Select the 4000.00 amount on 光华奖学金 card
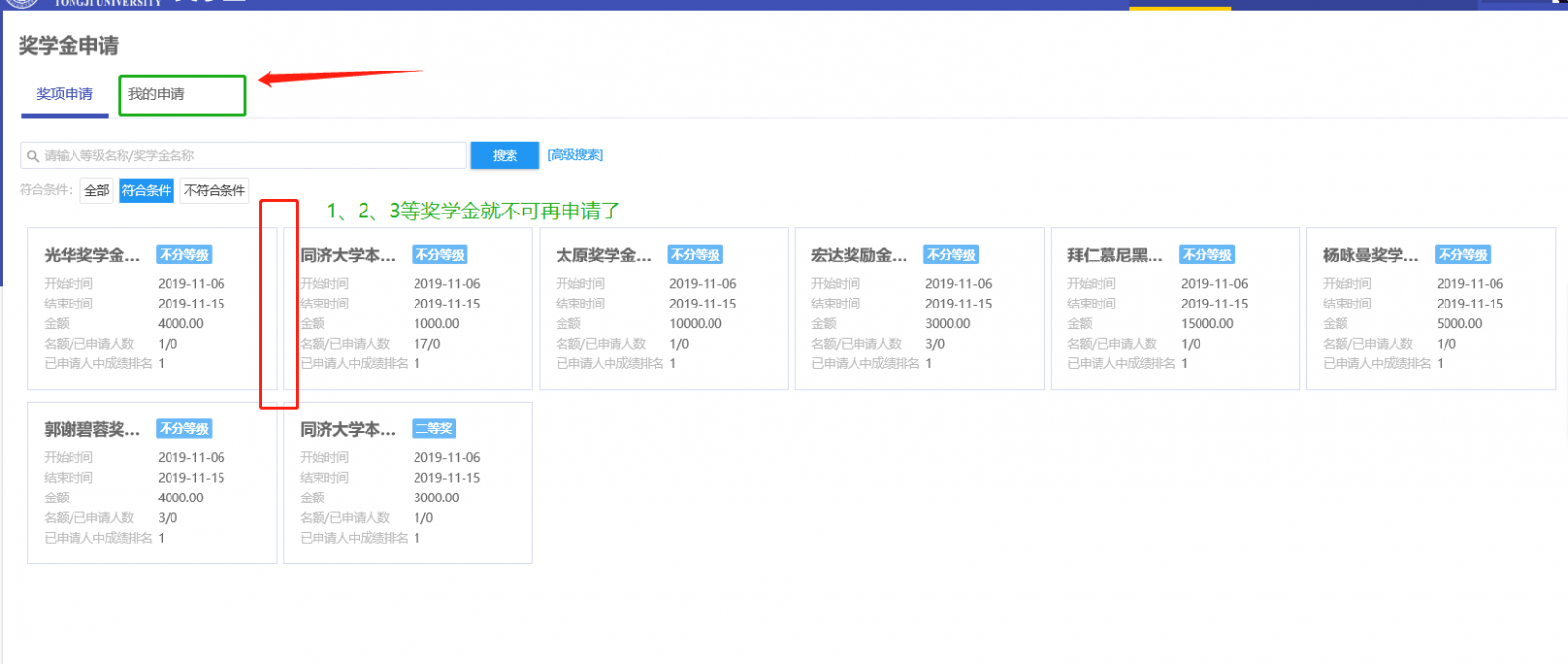1568x664 pixels. coord(180,324)
